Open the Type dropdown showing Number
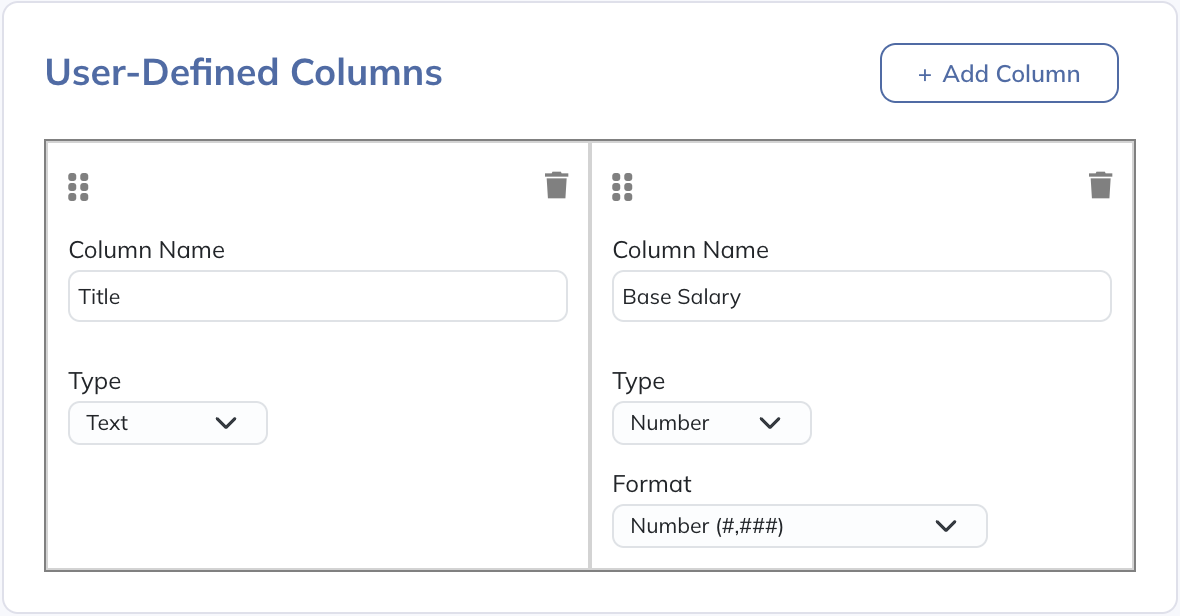 click(711, 423)
